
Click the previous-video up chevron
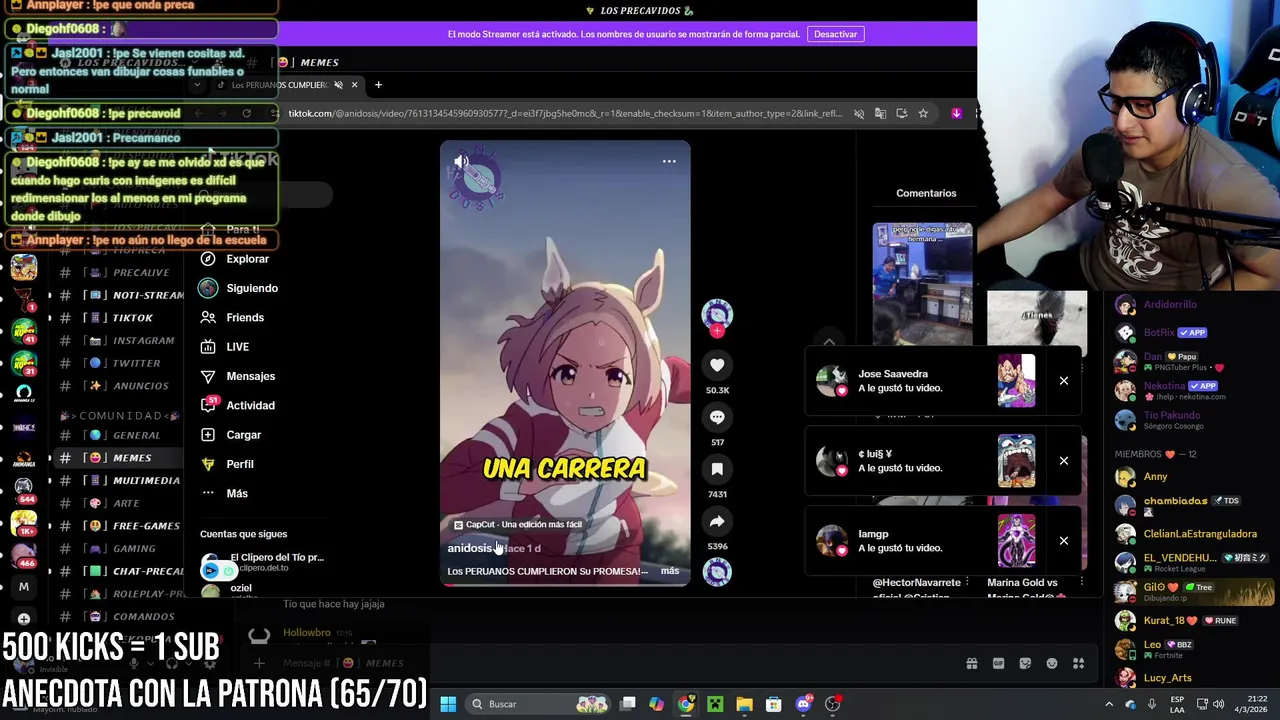[x=829, y=342]
